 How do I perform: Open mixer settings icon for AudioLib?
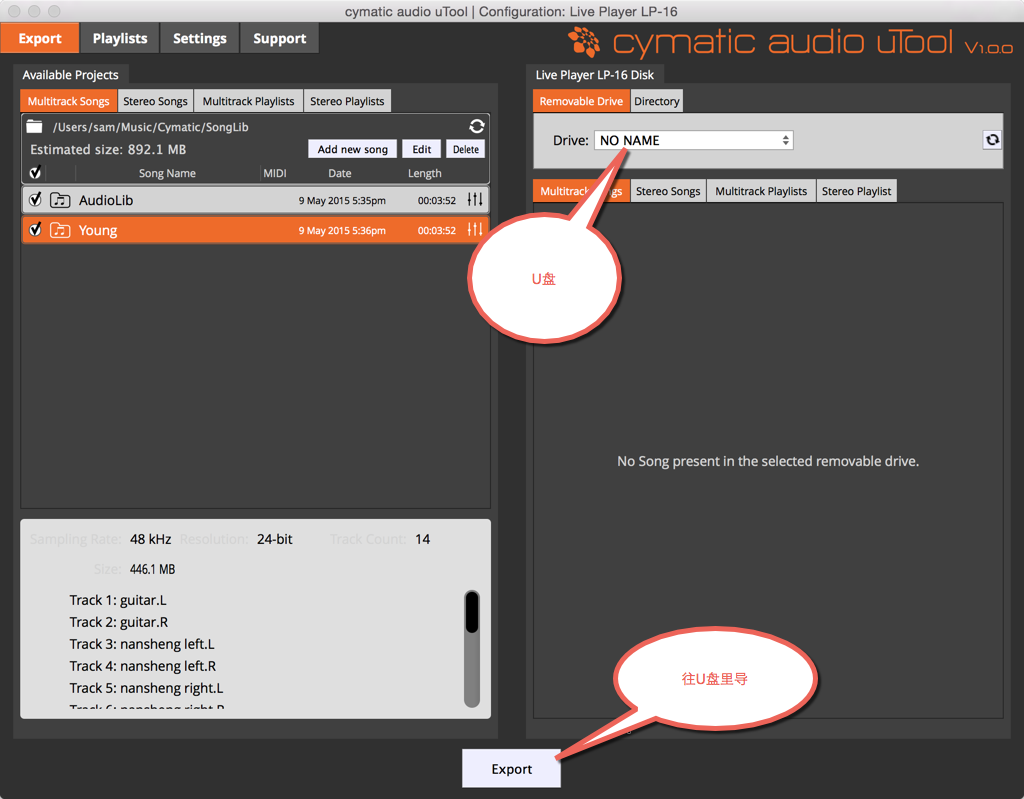475,200
